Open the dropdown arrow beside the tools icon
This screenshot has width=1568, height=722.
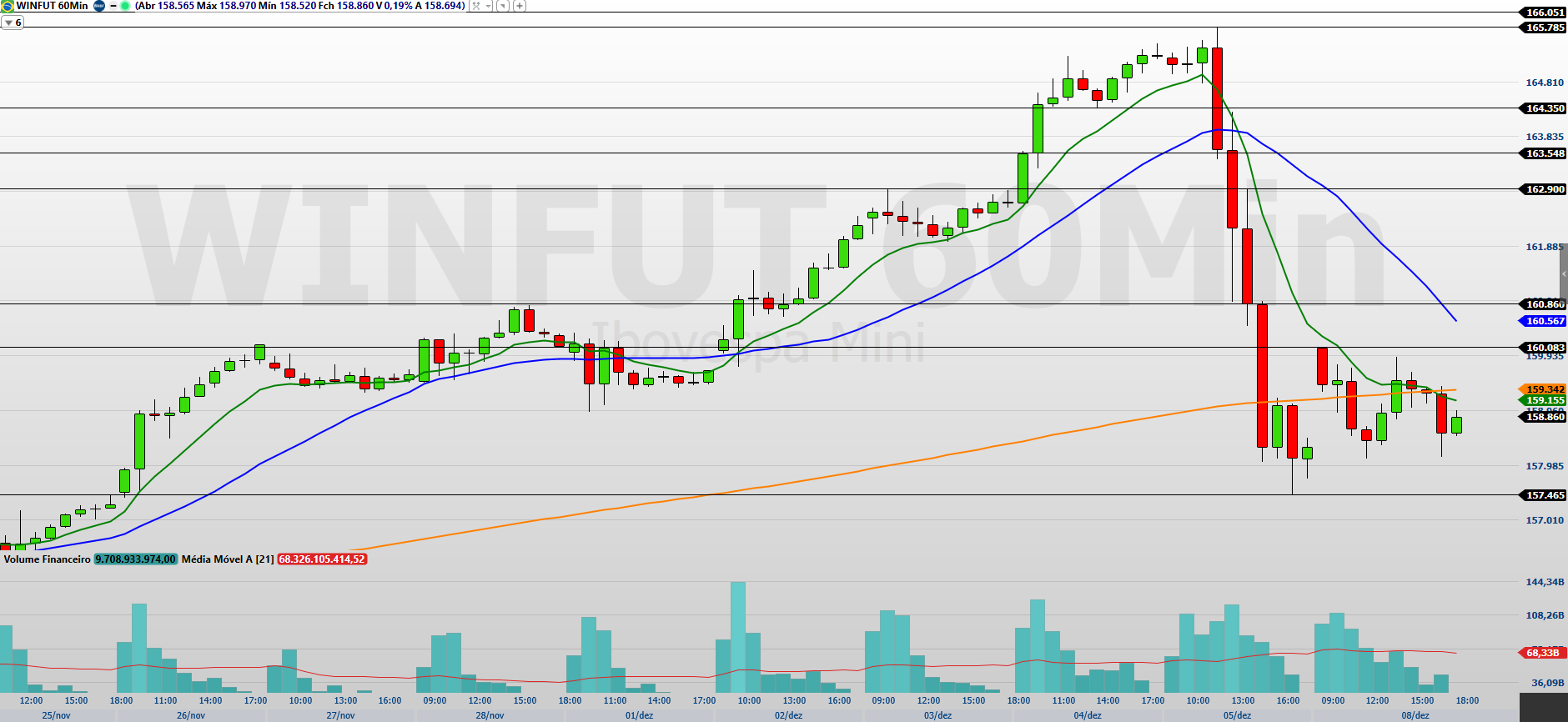[488, 6]
